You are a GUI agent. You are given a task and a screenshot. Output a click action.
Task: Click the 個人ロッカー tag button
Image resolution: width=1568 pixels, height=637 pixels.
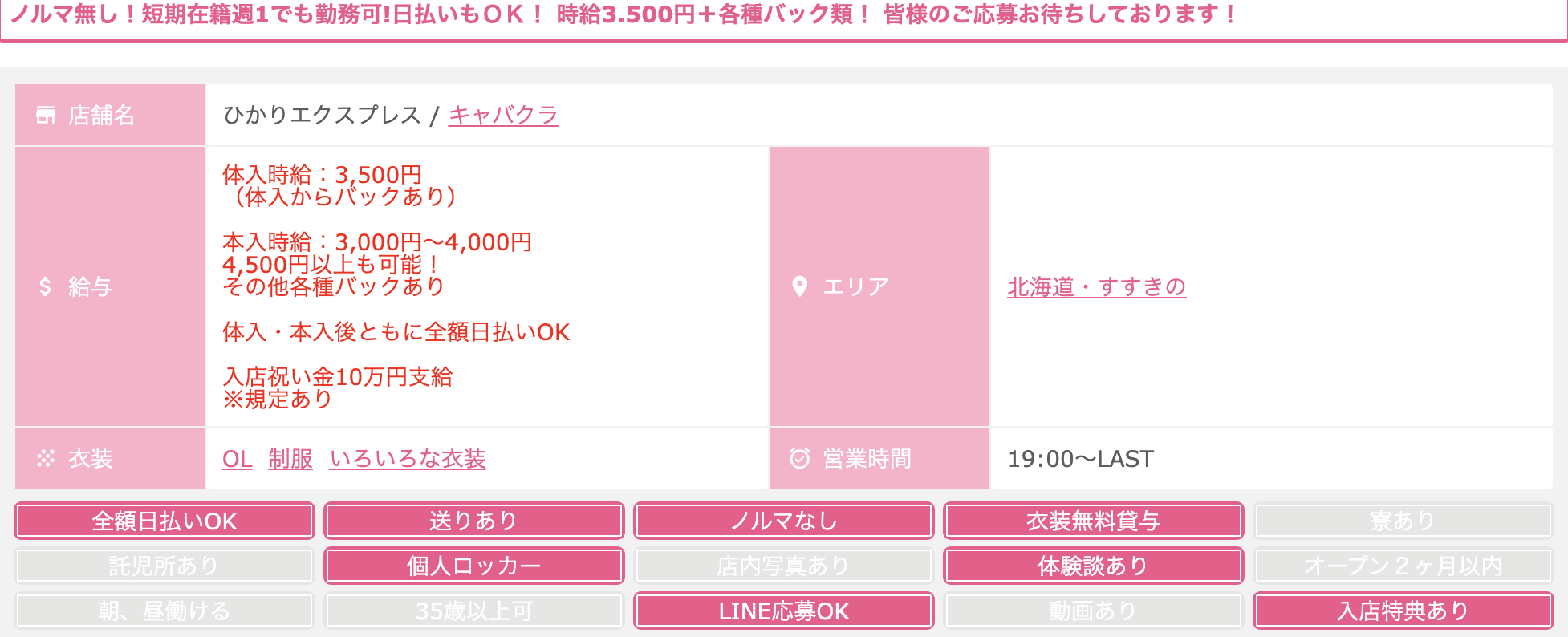point(473,566)
